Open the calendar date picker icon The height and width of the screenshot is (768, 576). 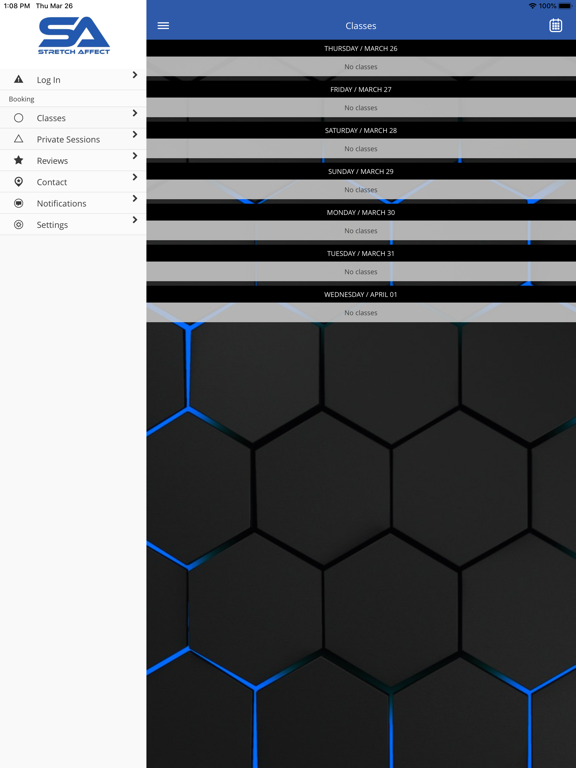pos(555,25)
